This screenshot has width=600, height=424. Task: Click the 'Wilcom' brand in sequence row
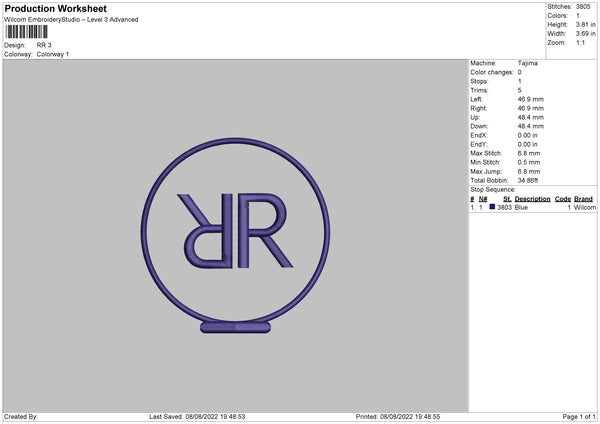tap(585, 207)
